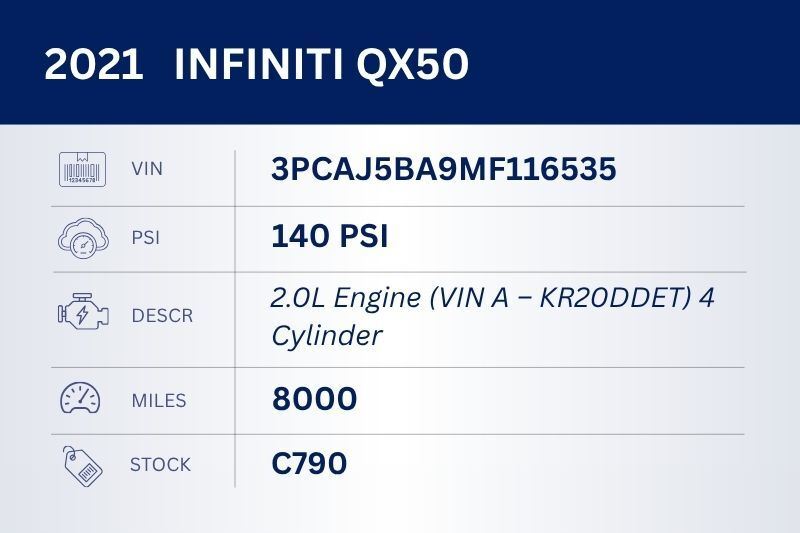800x533 pixels.
Task: Click the year 2021 in header
Action: (x=93, y=65)
